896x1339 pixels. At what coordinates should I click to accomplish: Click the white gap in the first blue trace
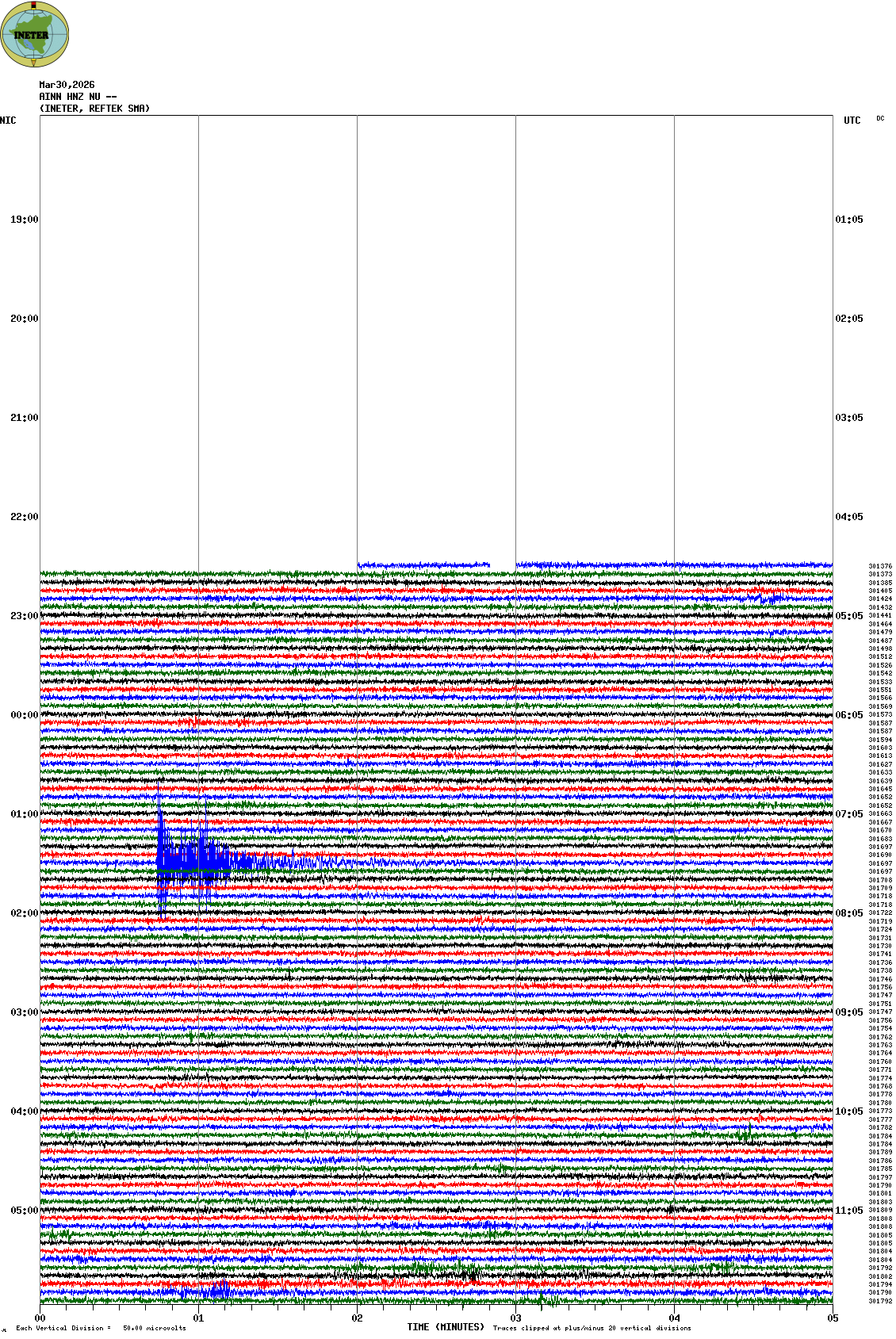tap(502, 565)
